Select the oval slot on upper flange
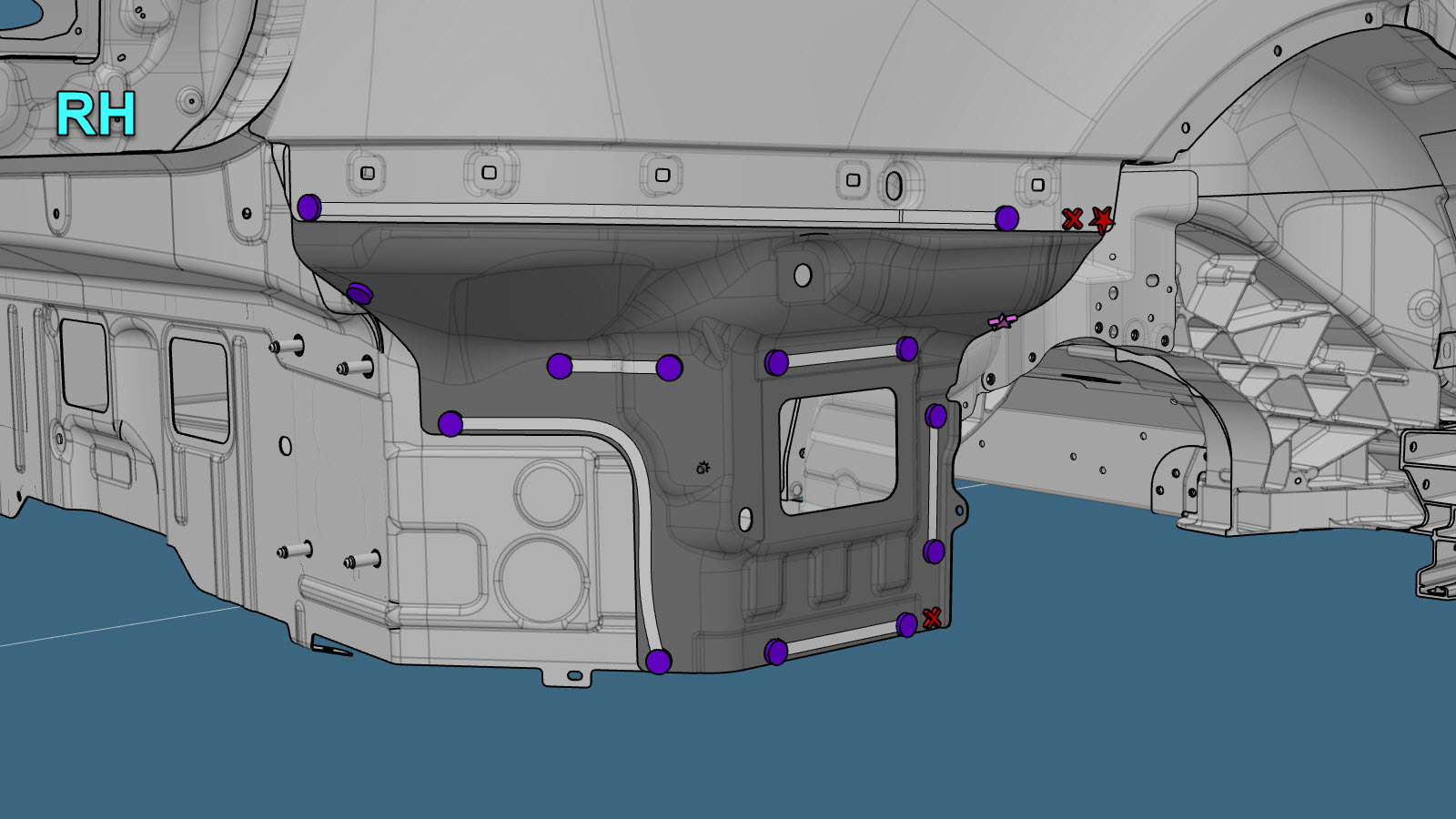This screenshot has height=819, width=1456. pos(894,186)
